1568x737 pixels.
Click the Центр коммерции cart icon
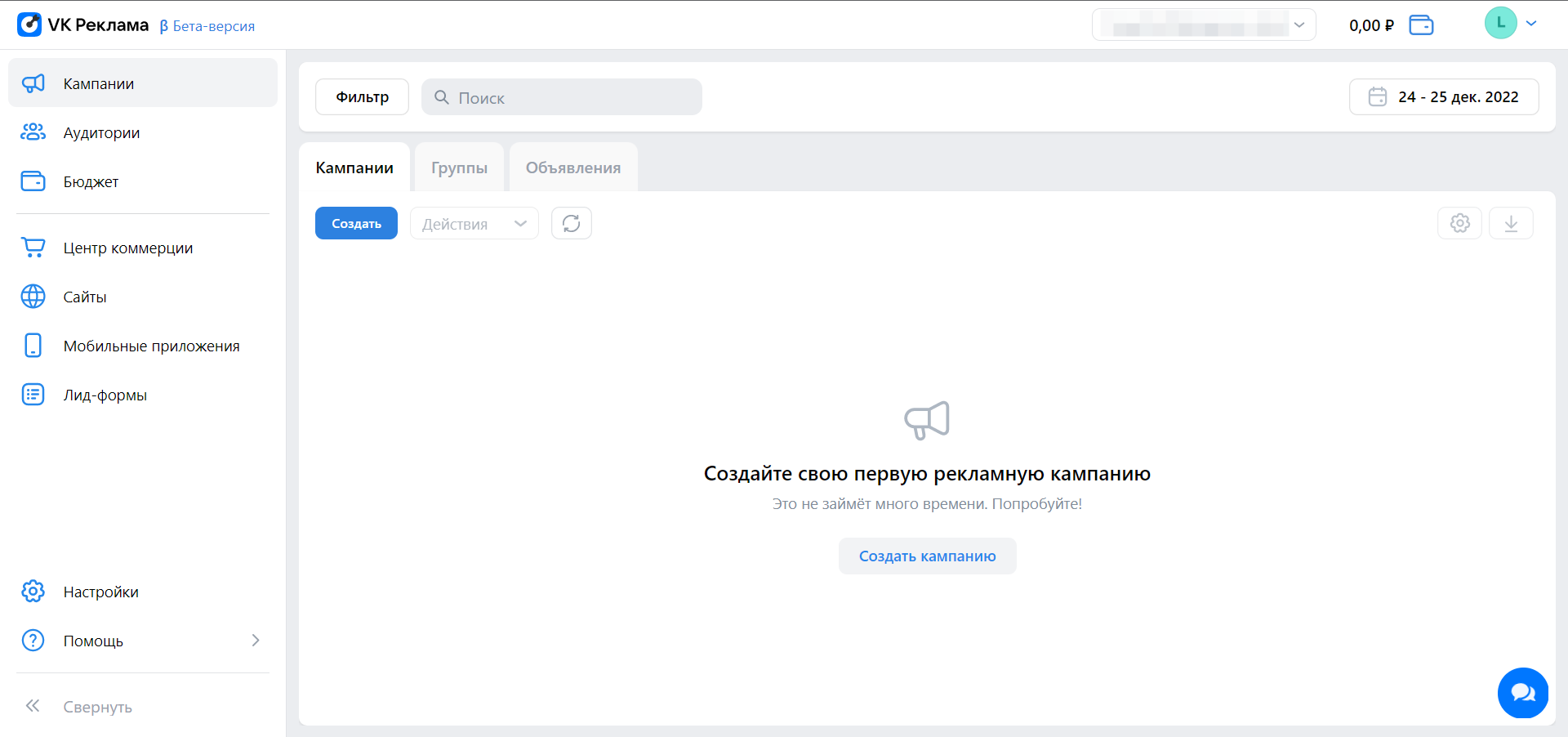tap(33, 247)
